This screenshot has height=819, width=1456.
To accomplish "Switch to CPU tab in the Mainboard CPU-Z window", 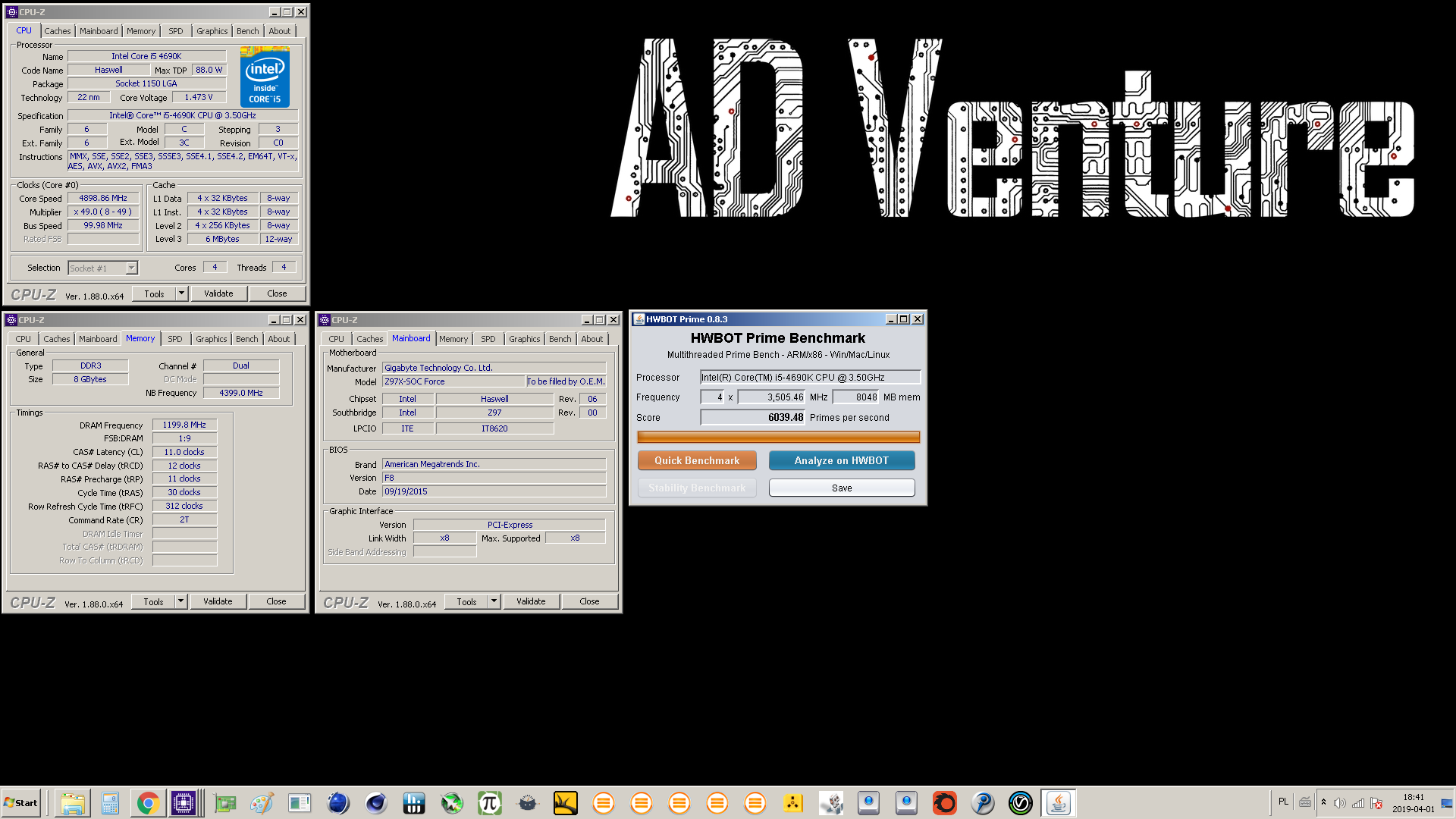I will pos(337,339).
